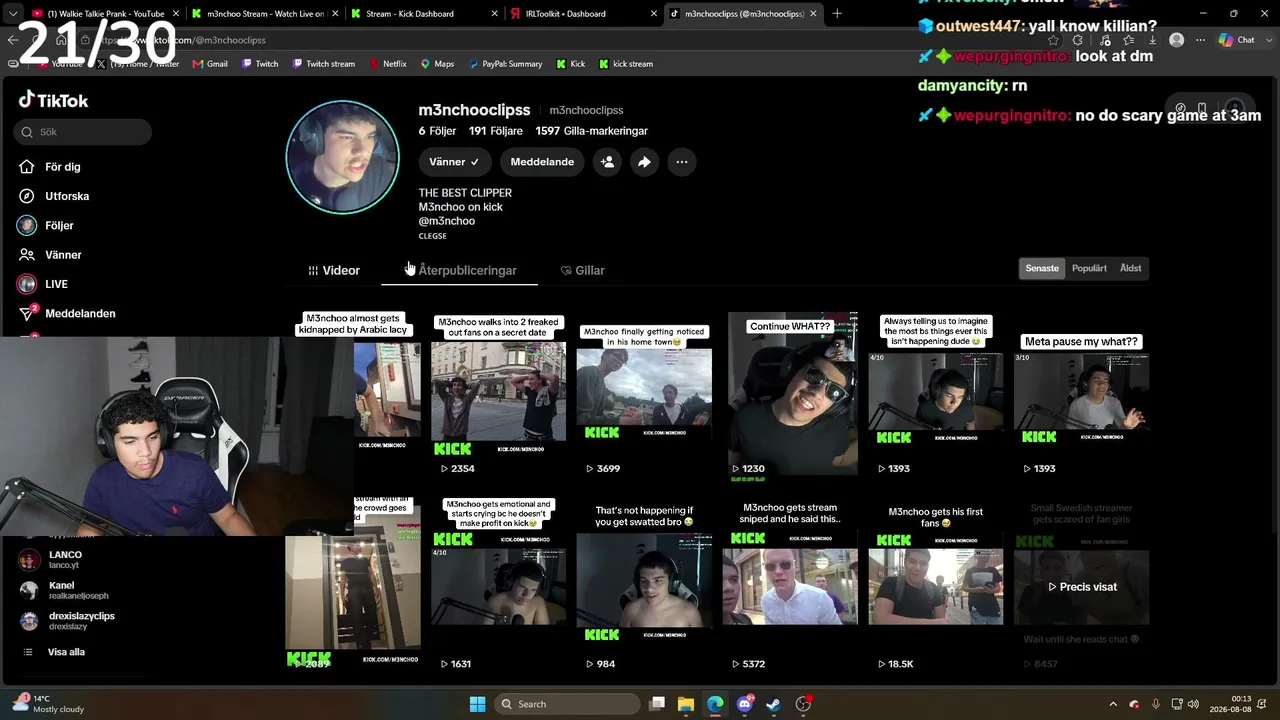Open the three-dot more options menu

682,162
